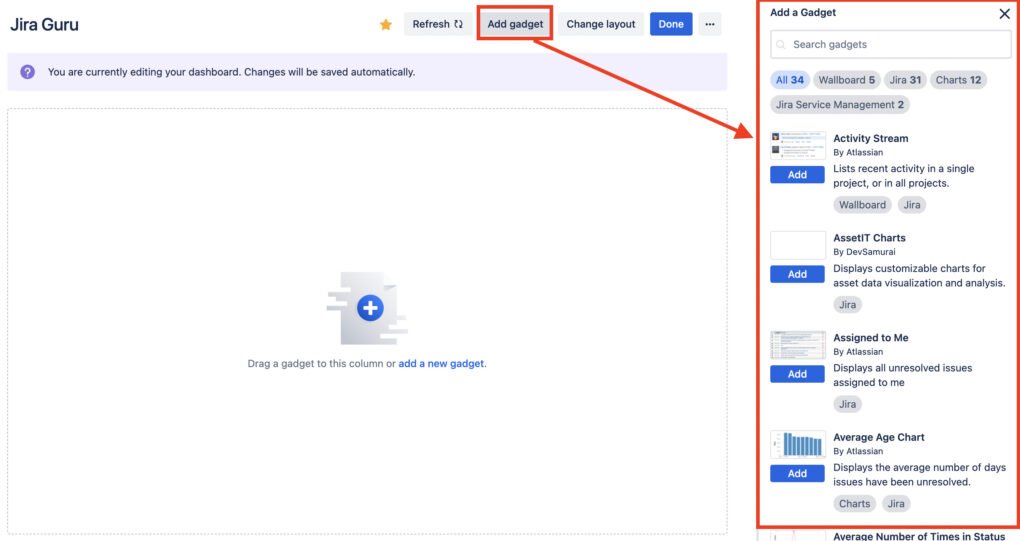Add the Activity Stream gadget
The width and height of the screenshot is (1020, 541).
pyautogui.click(x=797, y=174)
